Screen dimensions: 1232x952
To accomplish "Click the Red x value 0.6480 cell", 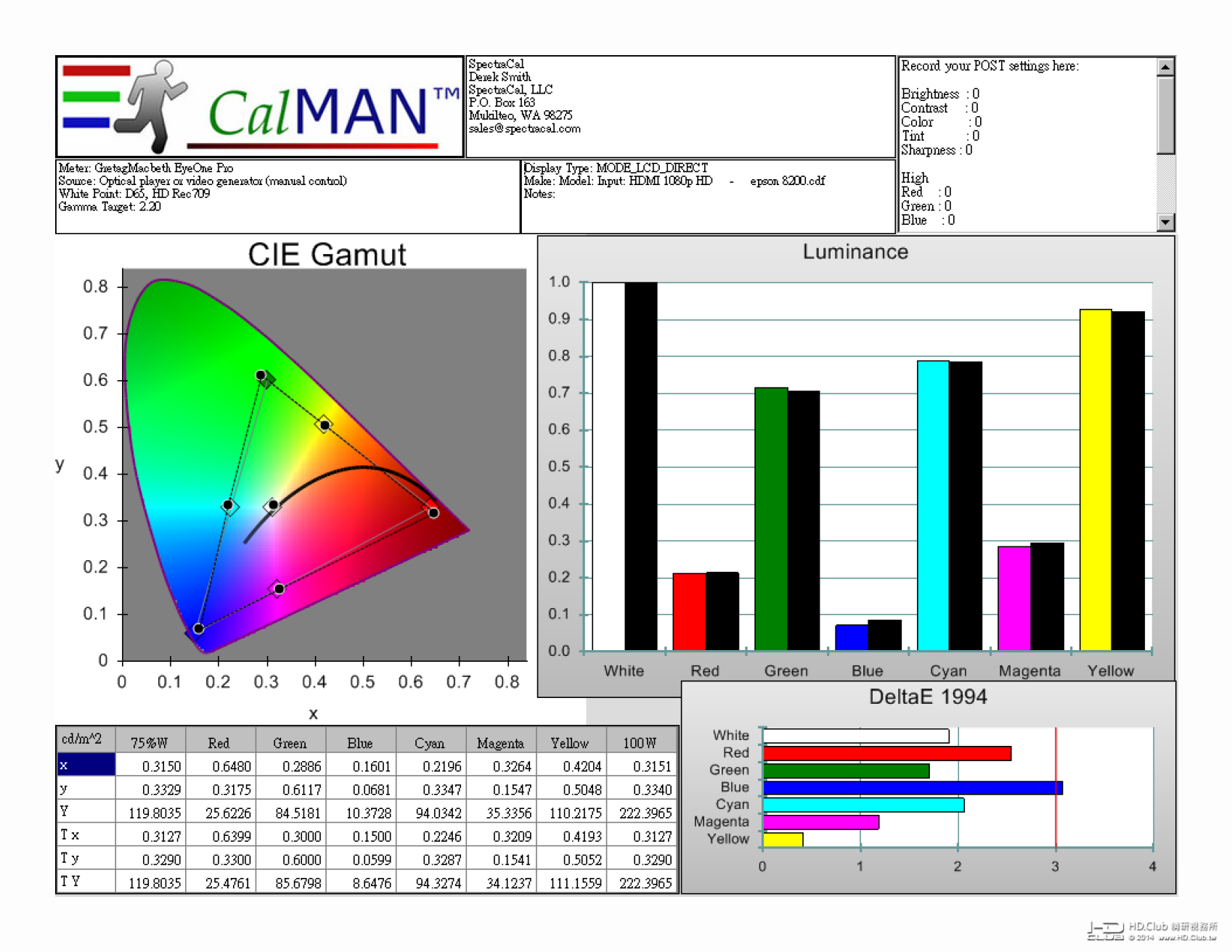I will (x=221, y=766).
